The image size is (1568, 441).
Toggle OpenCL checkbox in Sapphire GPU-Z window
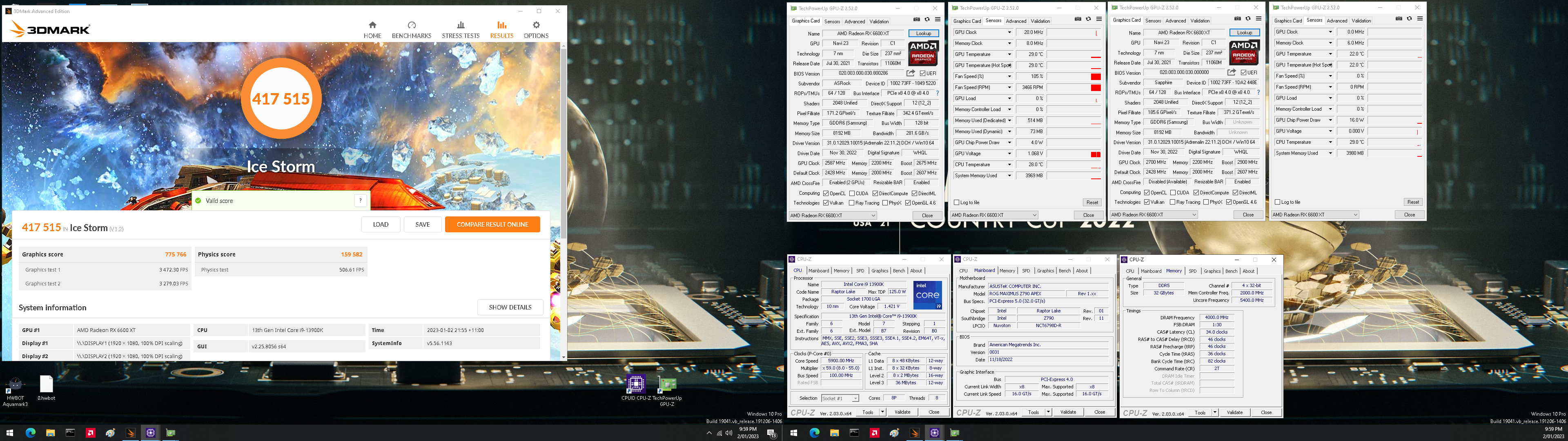[x=1147, y=192]
